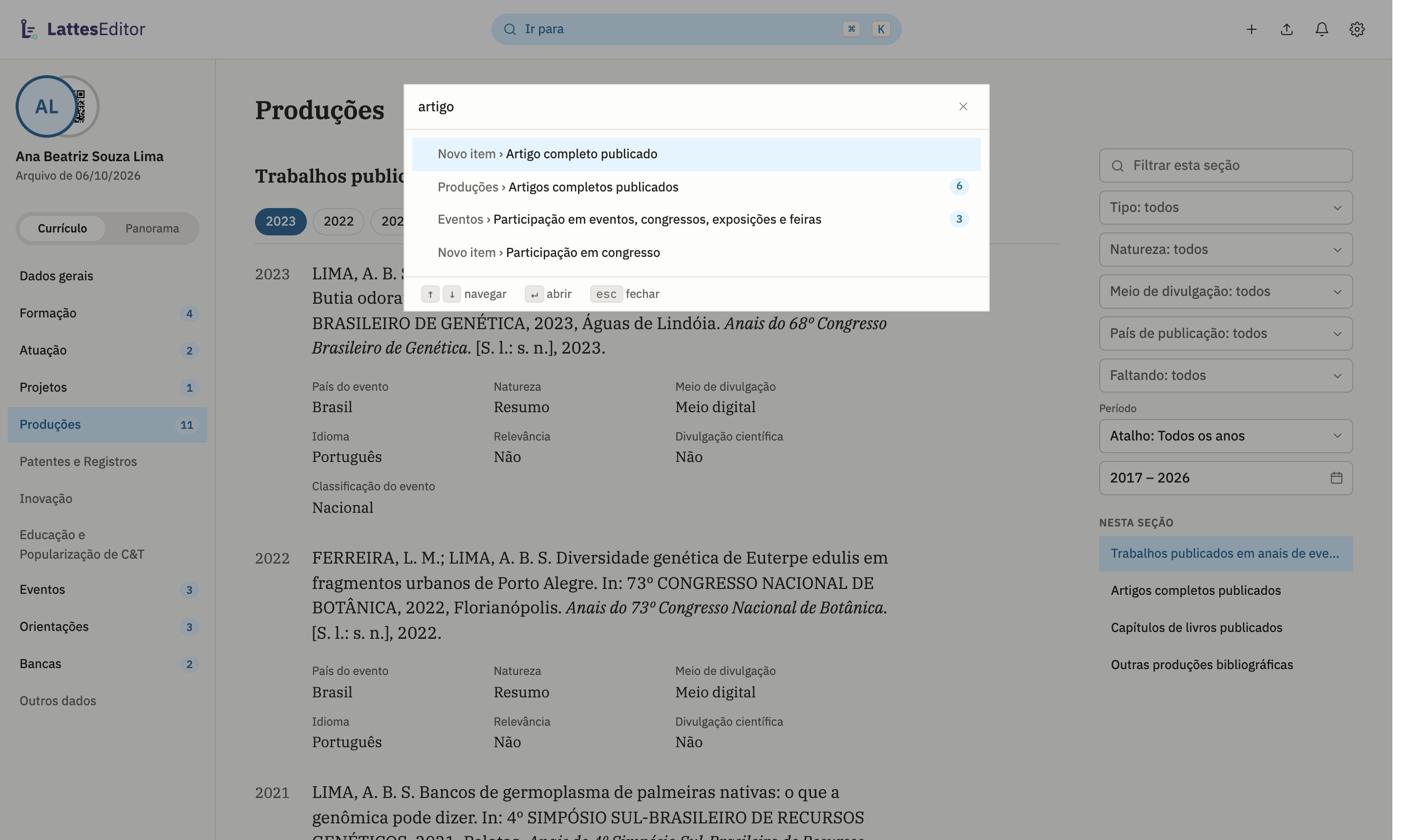This screenshot has height=840, width=1407.
Task: Expand Faltando: todos dropdown
Action: [1226, 375]
